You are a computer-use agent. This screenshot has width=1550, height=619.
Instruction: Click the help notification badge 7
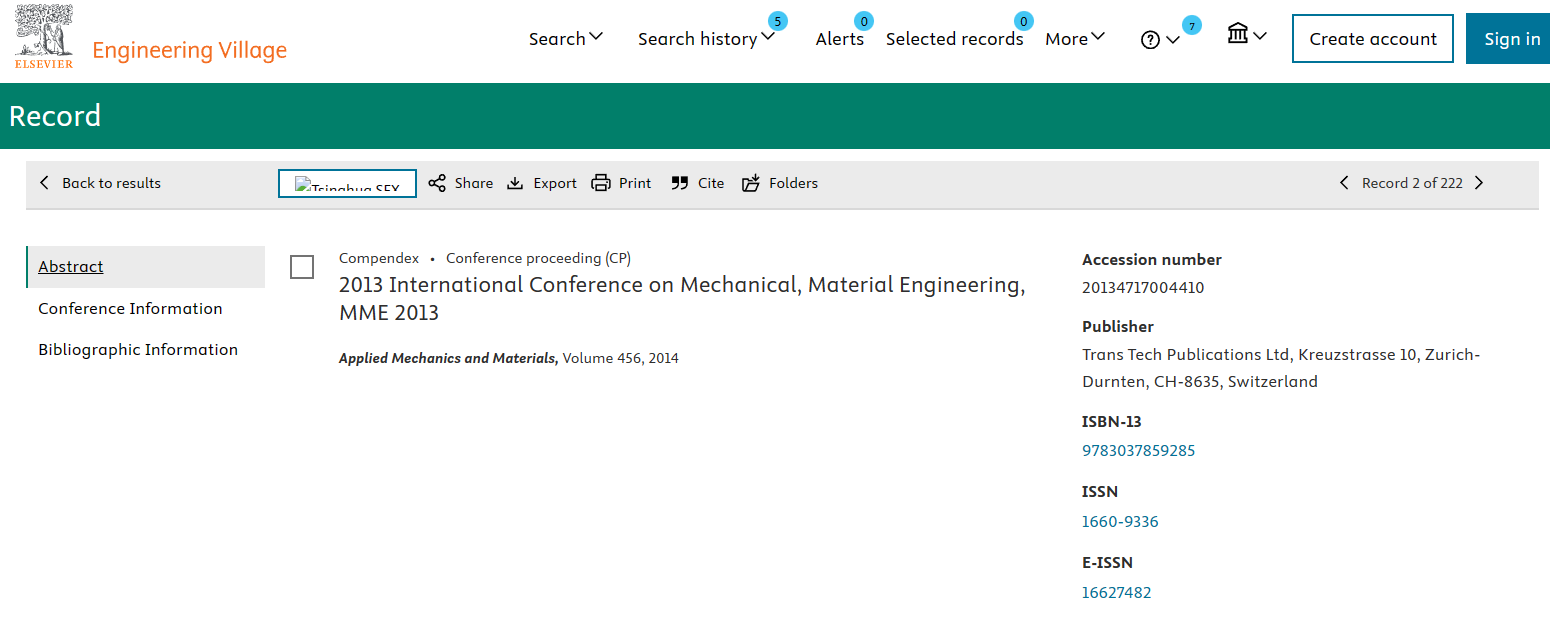1191,26
